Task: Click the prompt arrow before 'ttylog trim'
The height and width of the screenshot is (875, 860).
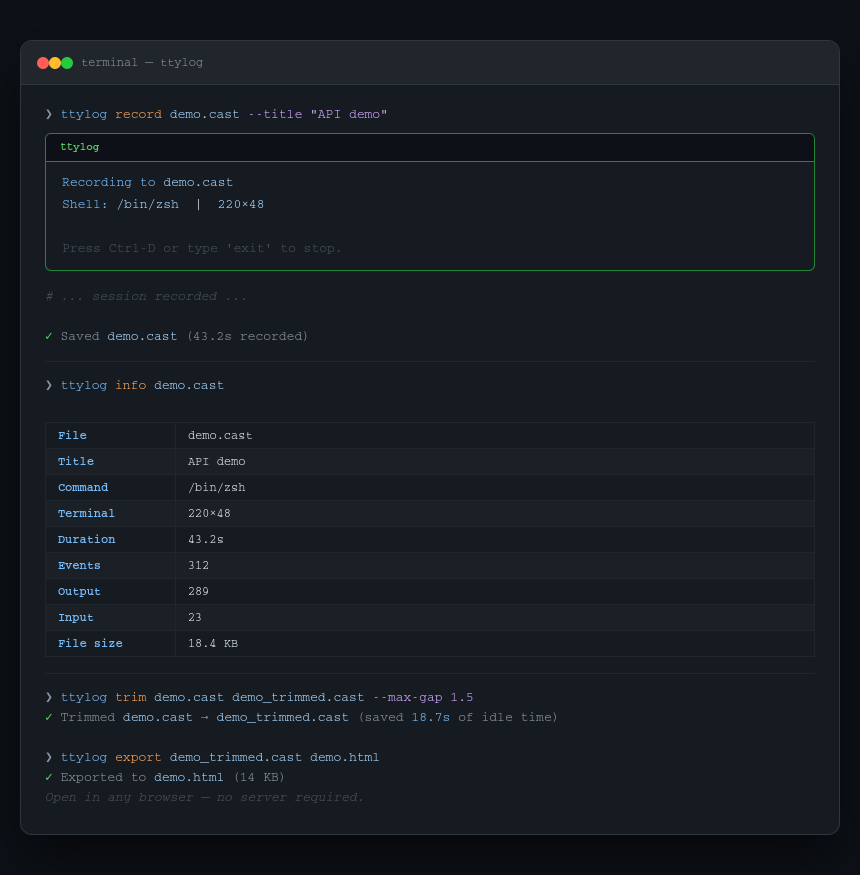Action: [49, 697]
